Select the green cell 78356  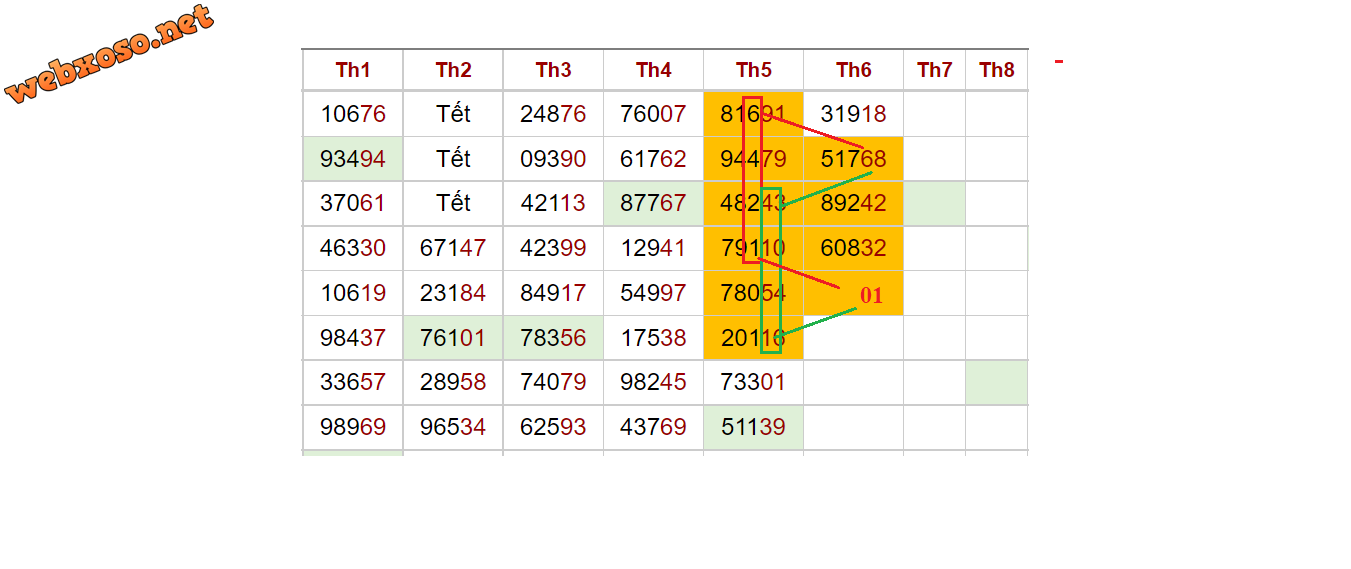point(553,338)
